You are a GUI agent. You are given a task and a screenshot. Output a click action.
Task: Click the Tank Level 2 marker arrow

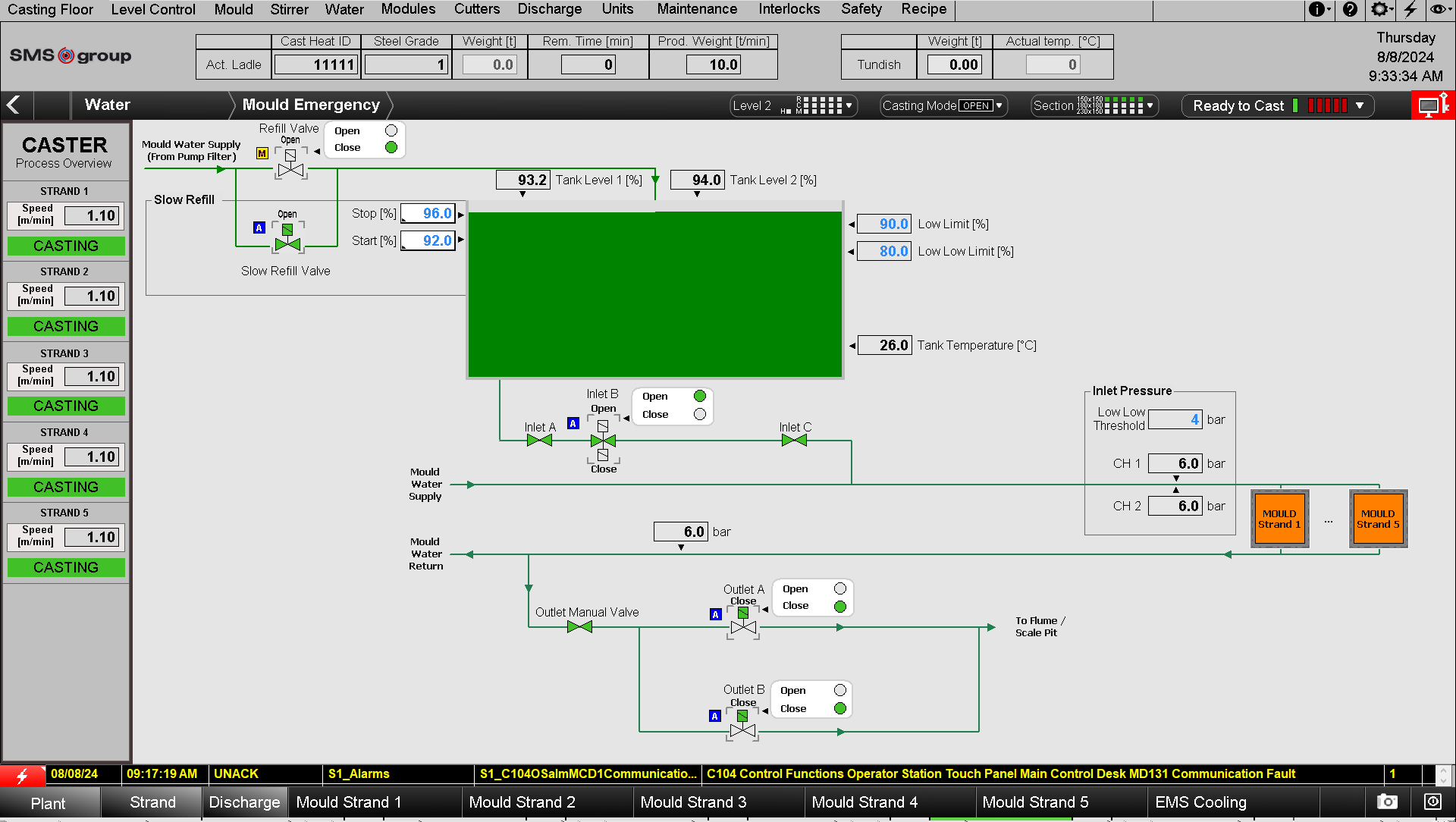point(697,194)
